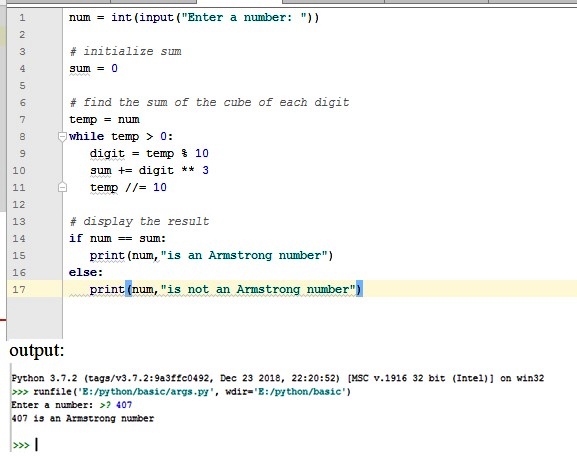Click the 'while' keyword on line 8
The width and height of the screenshot is (577, 456).
(x=86, y=137)
